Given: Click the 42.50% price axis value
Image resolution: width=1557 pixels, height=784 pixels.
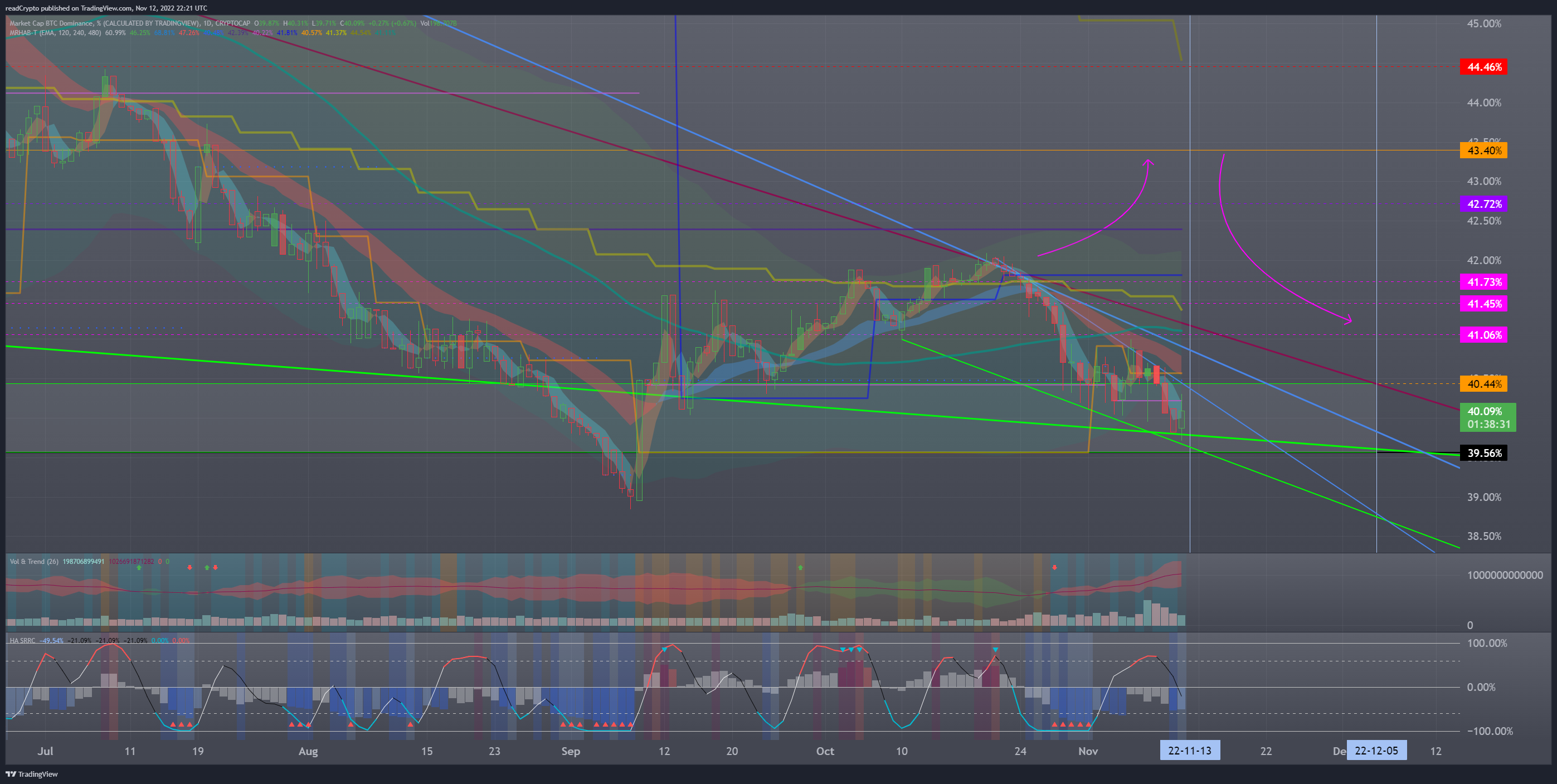Looking at the screenshot, I should click(1484, 221).
